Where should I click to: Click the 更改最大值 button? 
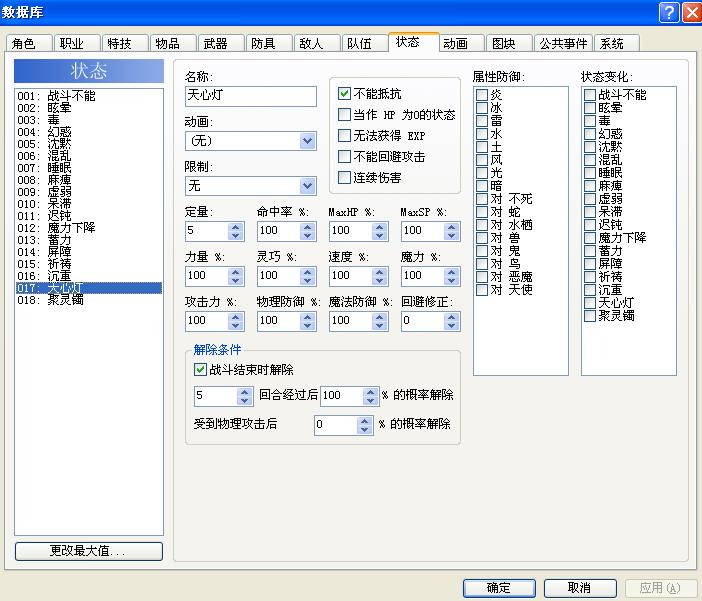point(89,551)
